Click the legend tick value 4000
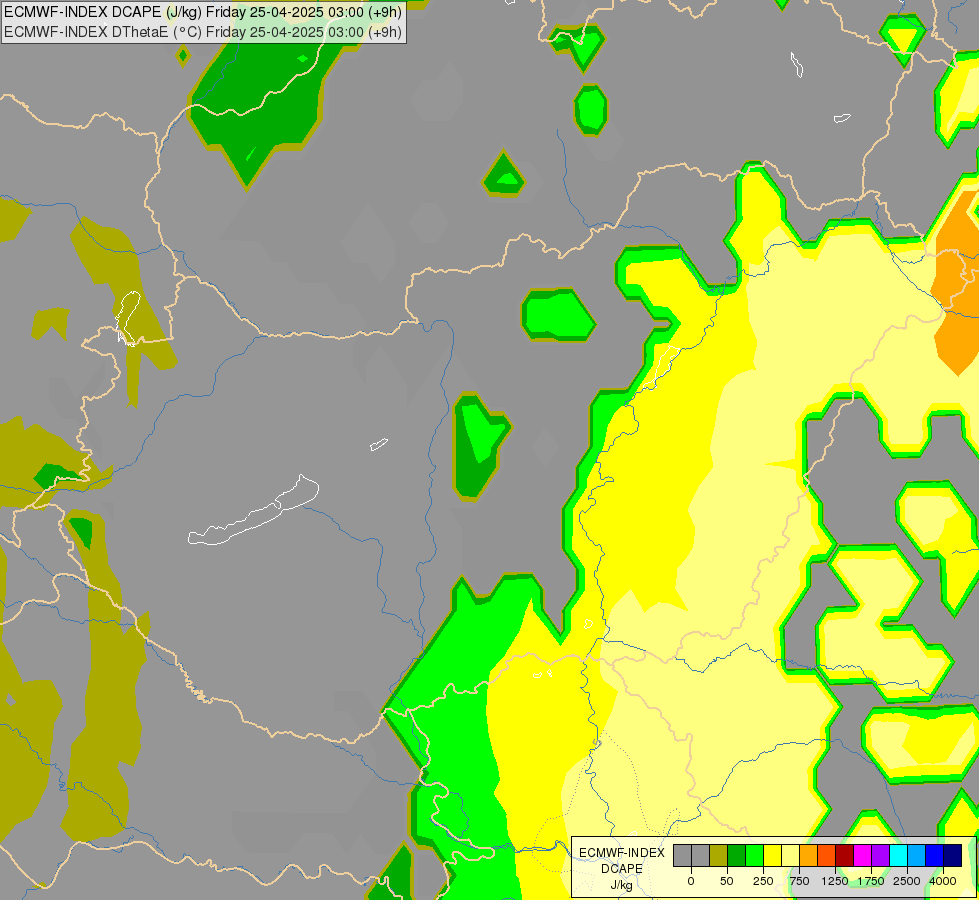Viewport: 979px width, 900px height. [943, 881]
